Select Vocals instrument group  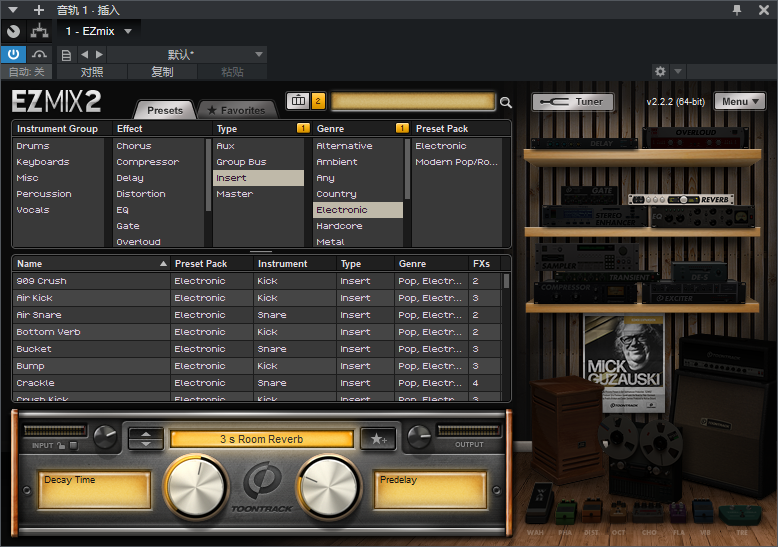coord(59,210)
